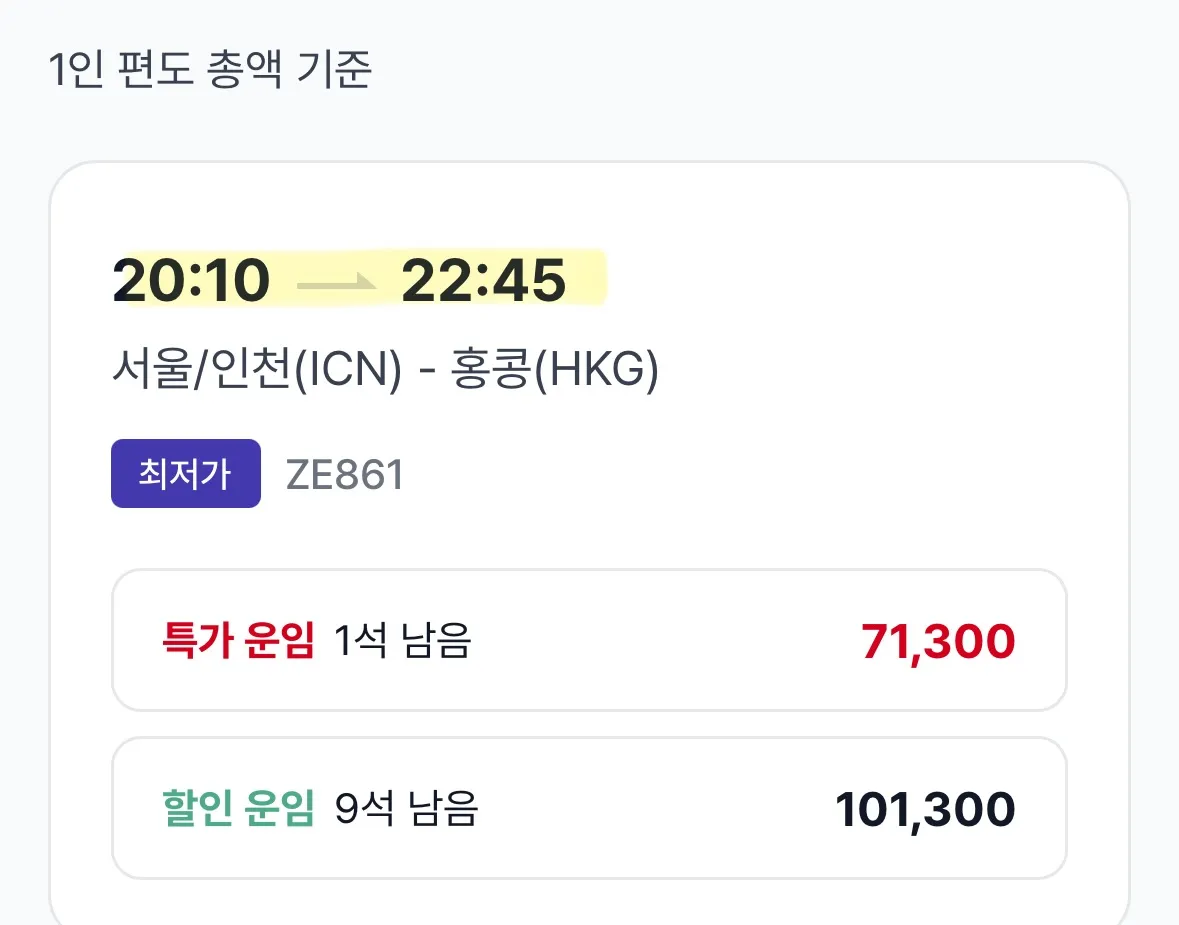The image size is (1179, 925).
Task: Click the "9석 남음" seat count
Action: [x=405, y=808]
